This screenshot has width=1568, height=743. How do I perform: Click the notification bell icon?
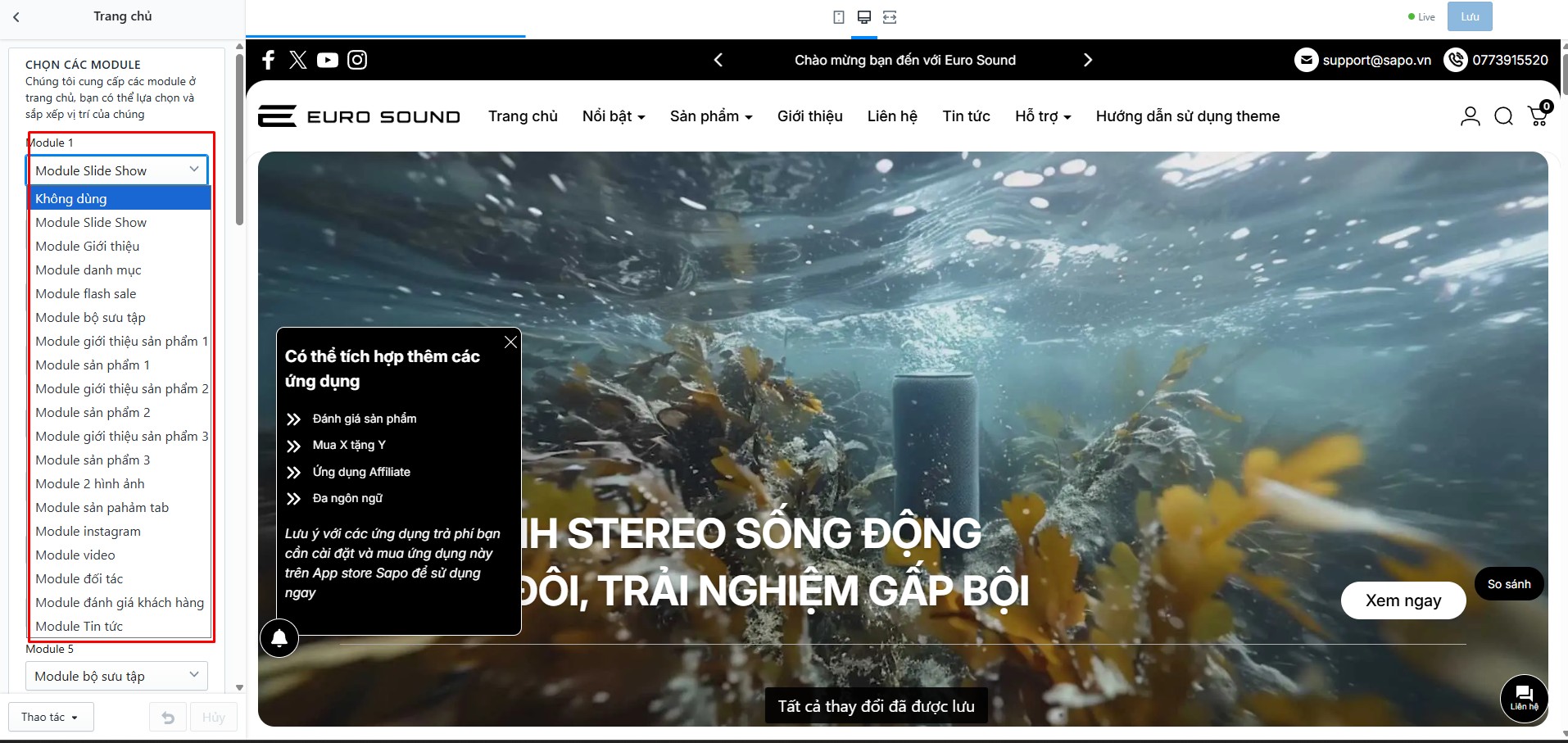(279, 638)
